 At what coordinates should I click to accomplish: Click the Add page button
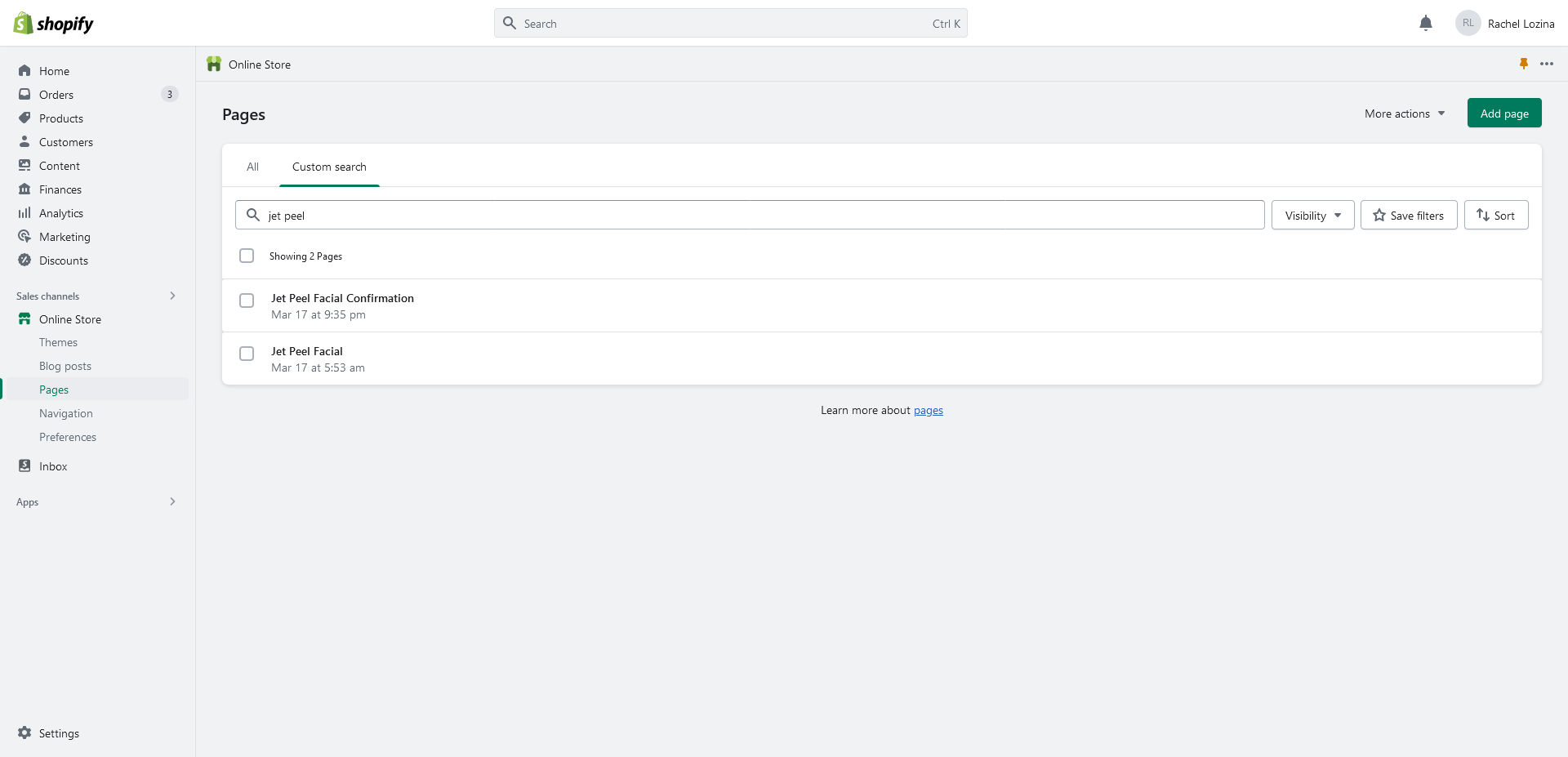coord(1504,114)
